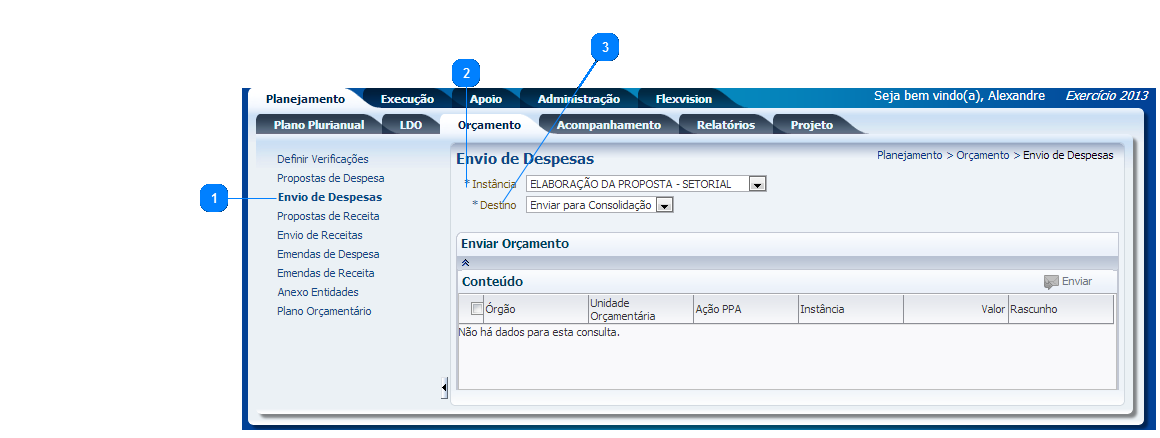Open Emendas de Despesa sidebar link
Viewport: 1160px width, 438px height.
(x=328, y=254)
